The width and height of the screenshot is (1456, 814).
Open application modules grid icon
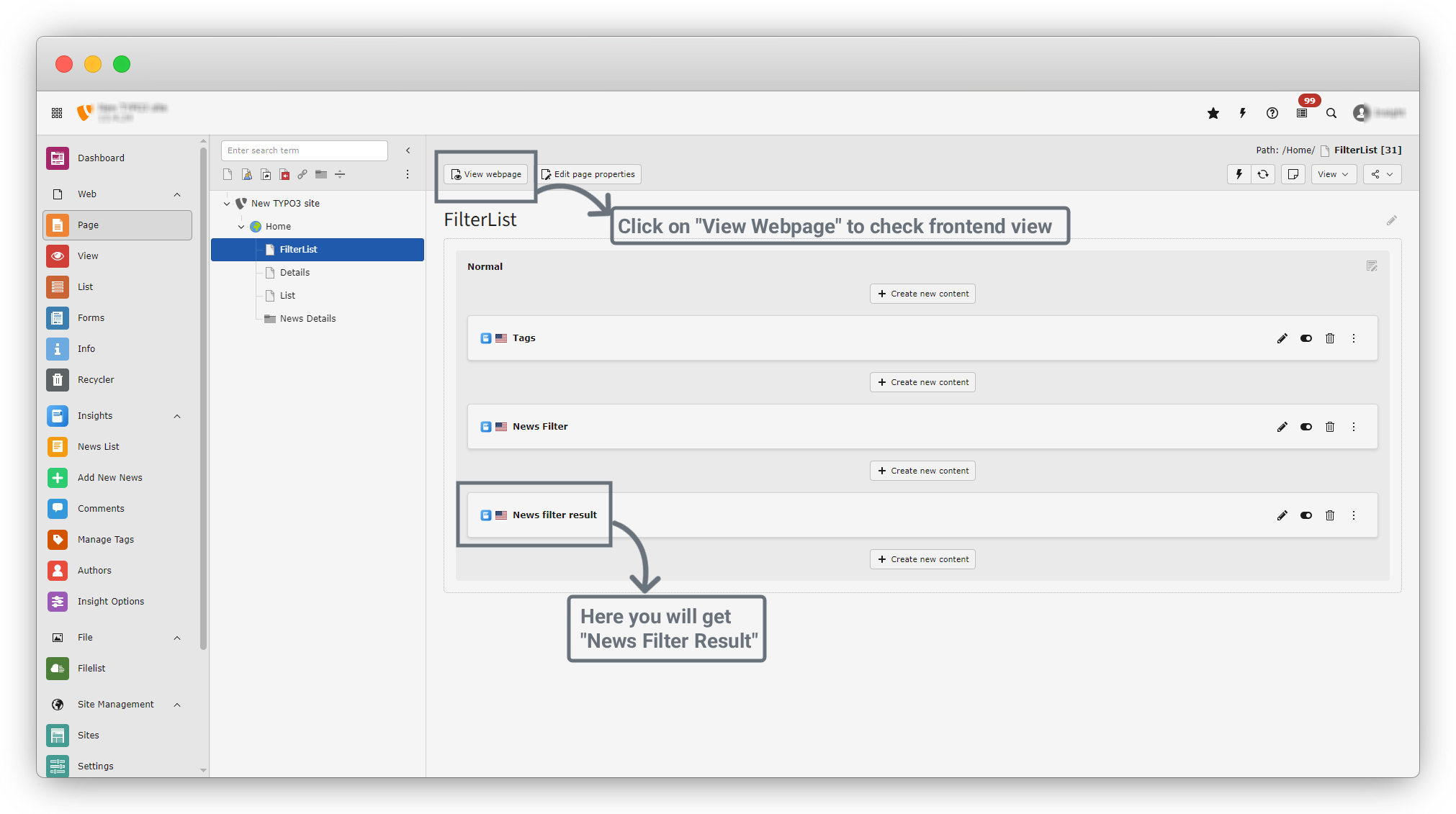(x=57, y=113)
